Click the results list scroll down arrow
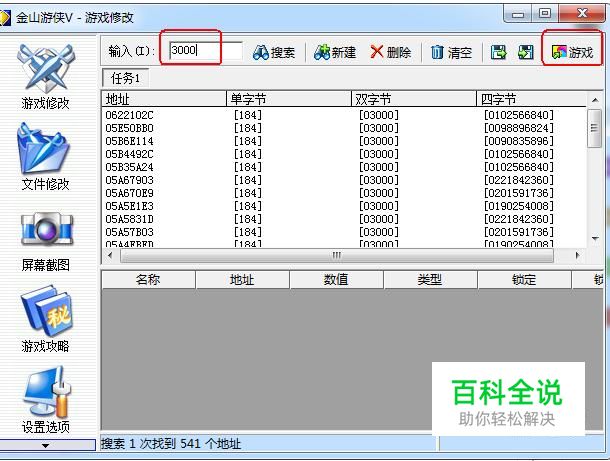Viewport: 610px width, 461px height. (x=595, y=238)
